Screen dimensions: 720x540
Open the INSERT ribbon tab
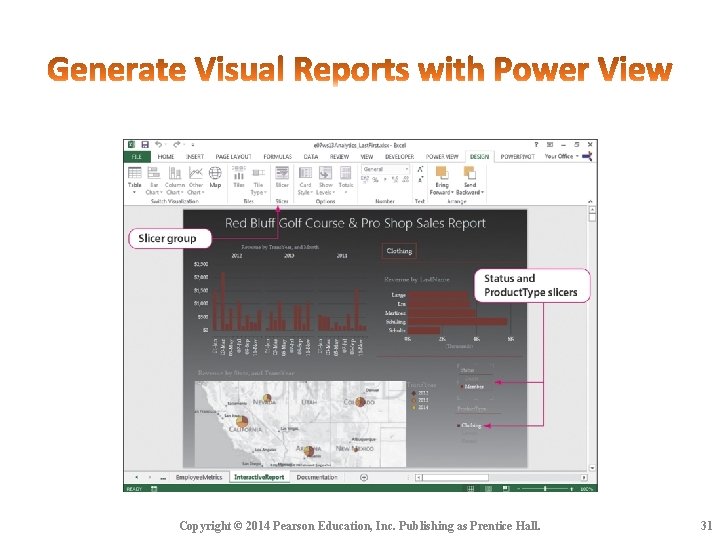point(195,157)
